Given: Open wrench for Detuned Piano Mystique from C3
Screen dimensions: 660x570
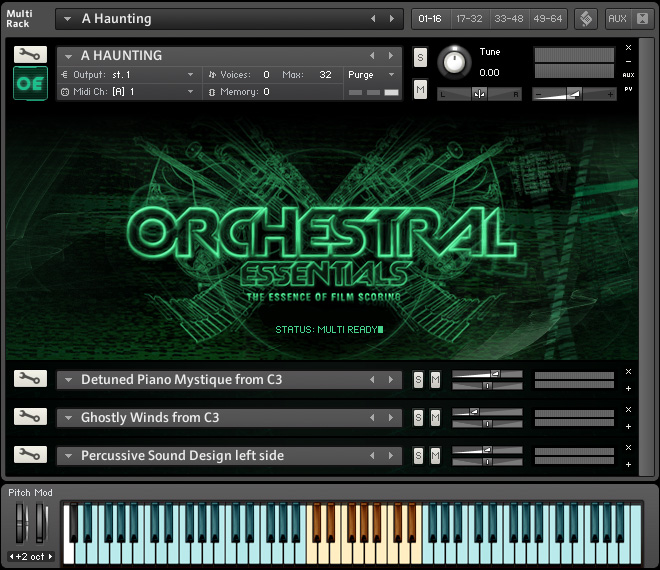Looking at the screenshot, I should [x=30, y=378].
